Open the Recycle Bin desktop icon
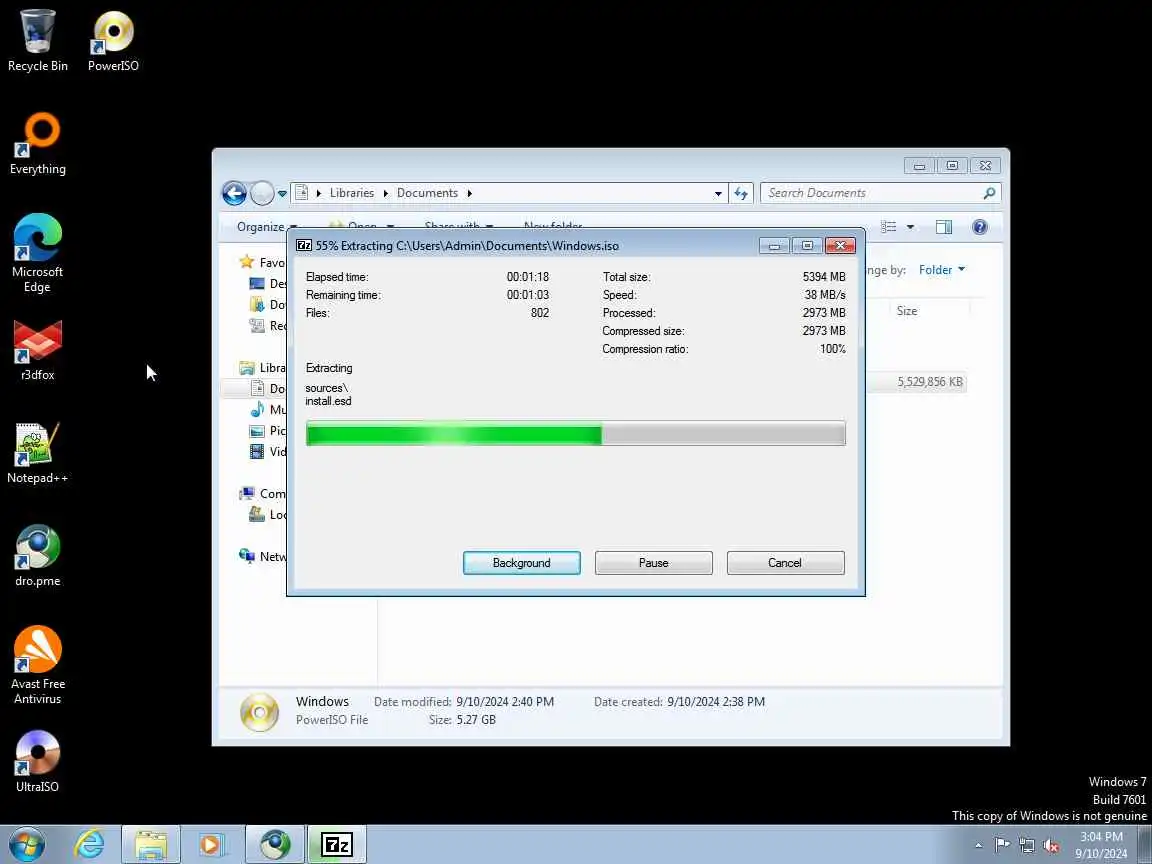 [37, 40]
